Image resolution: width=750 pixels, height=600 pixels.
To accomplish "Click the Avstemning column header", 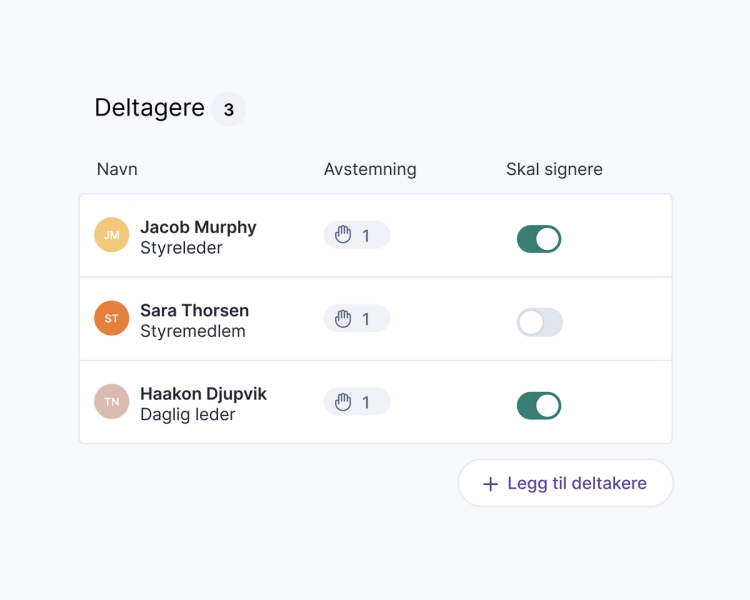I will click(x=370, y=169).
